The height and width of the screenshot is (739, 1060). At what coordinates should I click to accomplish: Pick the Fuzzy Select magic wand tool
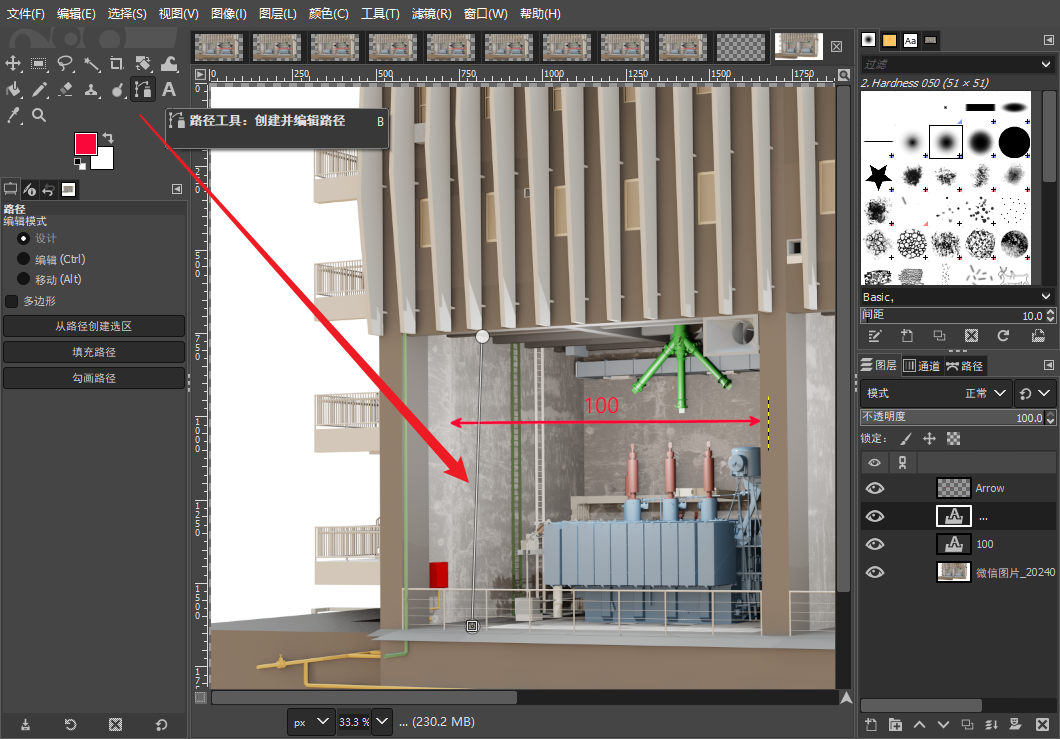tap(91, 64)
